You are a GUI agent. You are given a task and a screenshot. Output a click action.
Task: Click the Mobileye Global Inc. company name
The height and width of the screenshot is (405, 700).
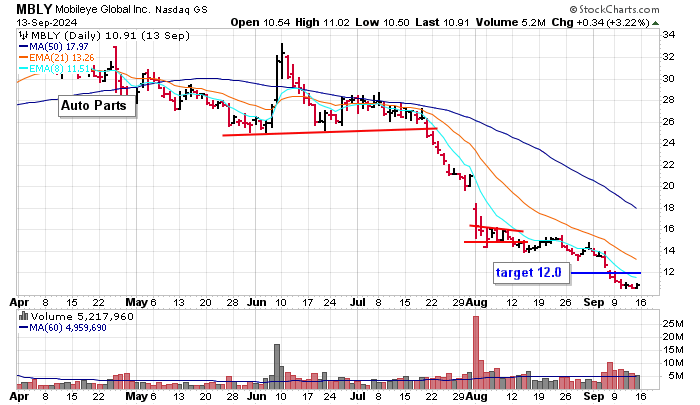tap(103, 9)
